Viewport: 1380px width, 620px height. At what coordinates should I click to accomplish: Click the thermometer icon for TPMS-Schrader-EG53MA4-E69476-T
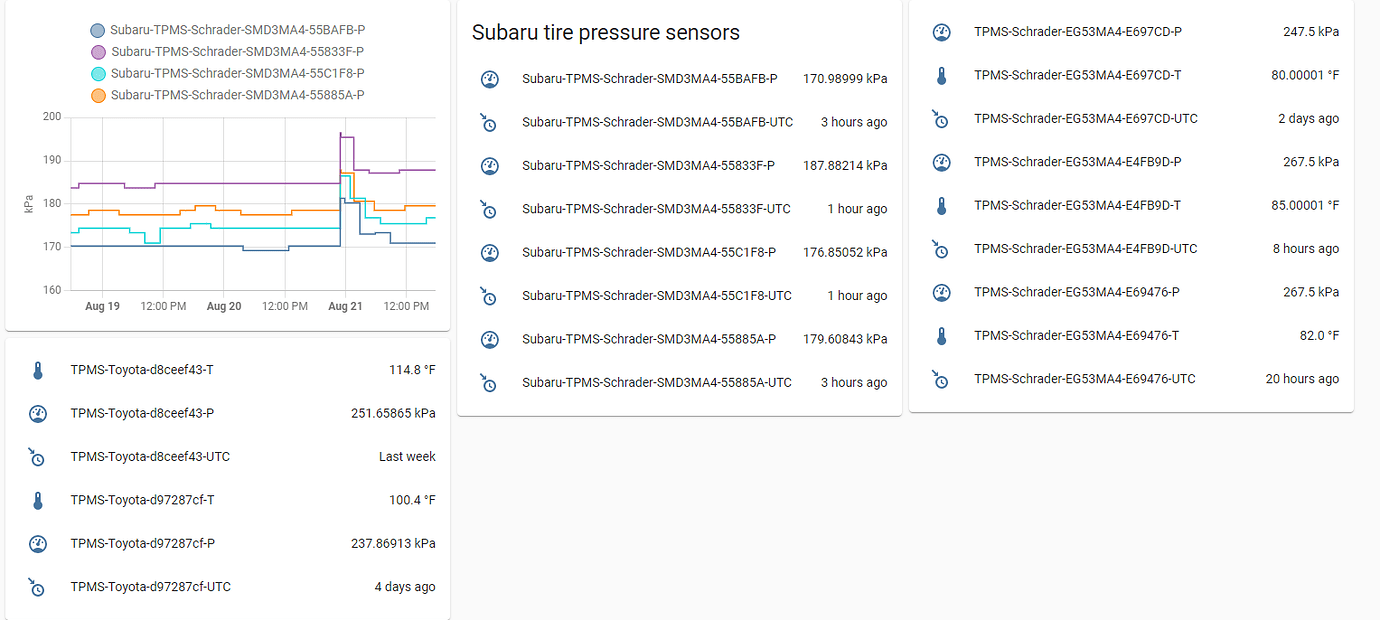click(x=941, y=335)
